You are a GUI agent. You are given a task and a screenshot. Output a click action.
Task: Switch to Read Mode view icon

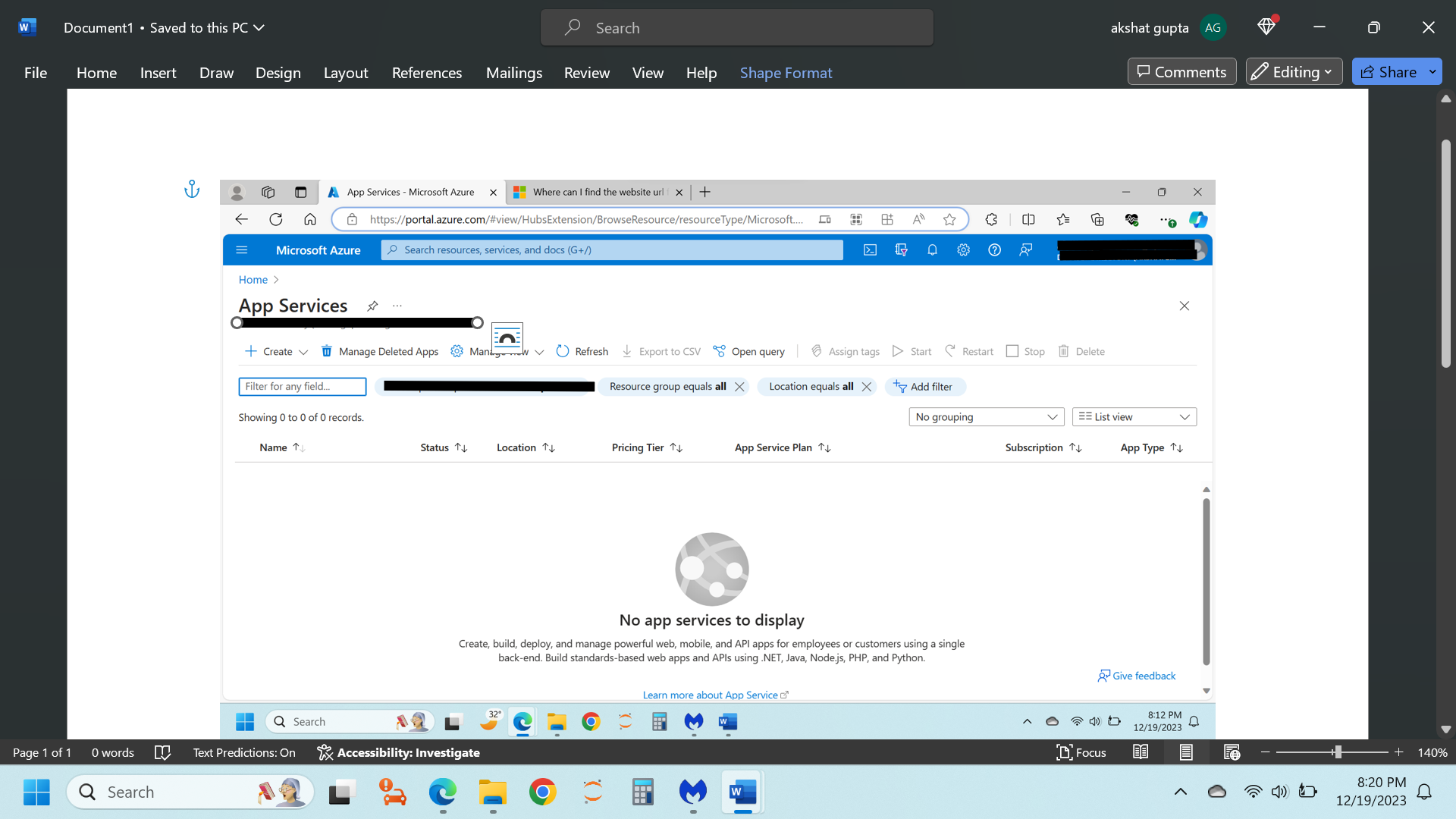click(x=1141, y=752)
